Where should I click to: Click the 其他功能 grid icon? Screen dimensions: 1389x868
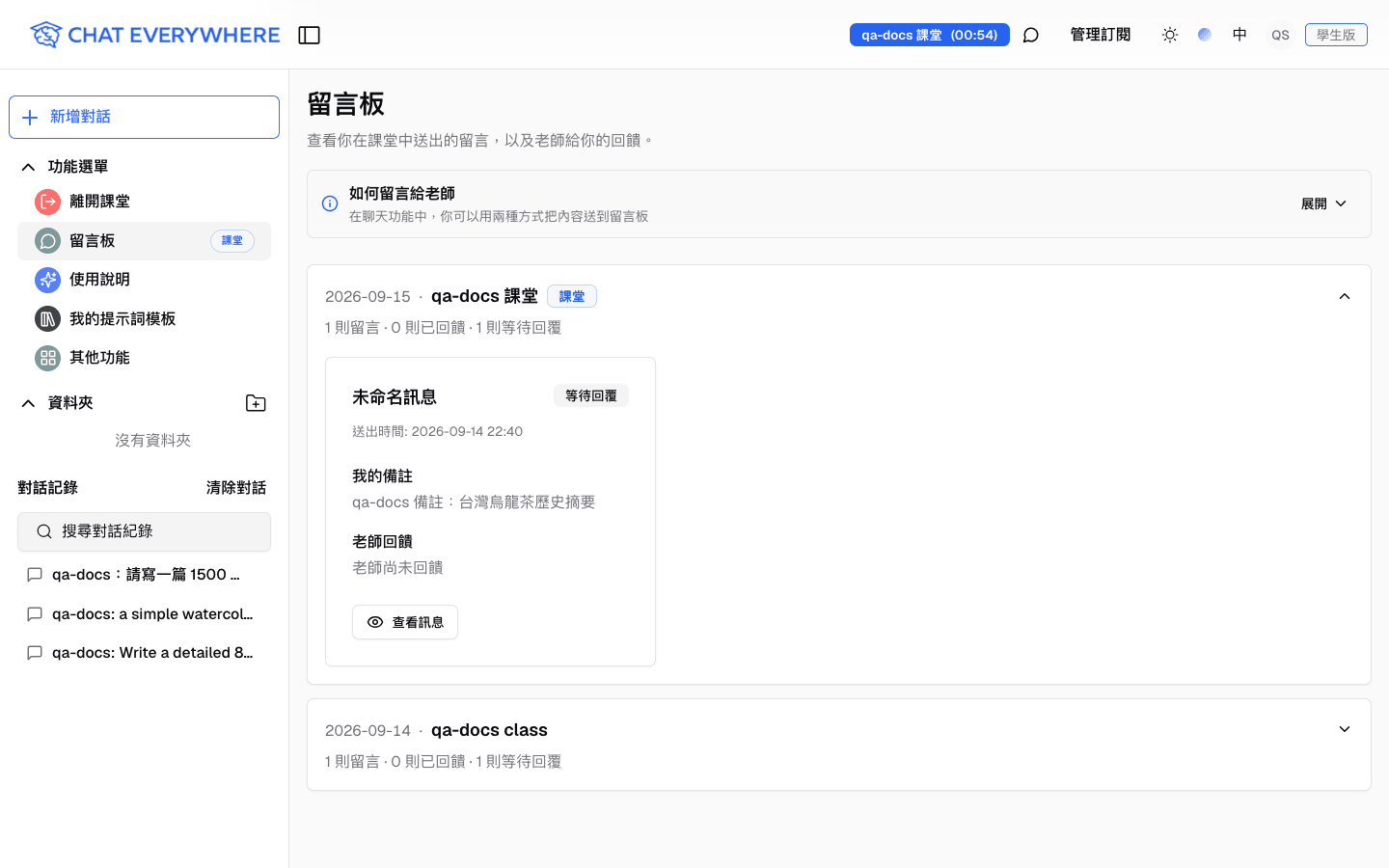[47, 358]
